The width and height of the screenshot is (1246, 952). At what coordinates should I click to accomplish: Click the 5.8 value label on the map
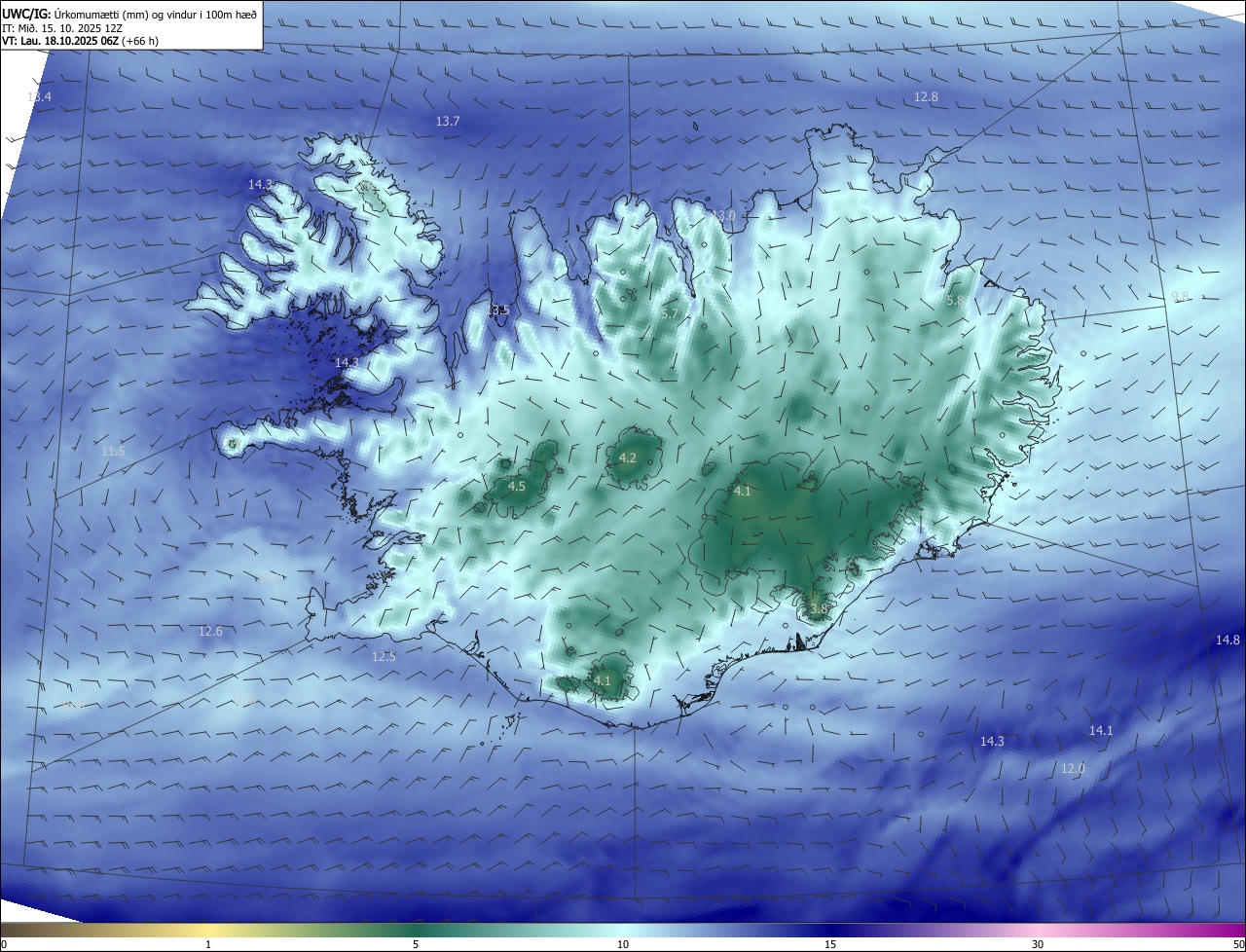(955, 301)
